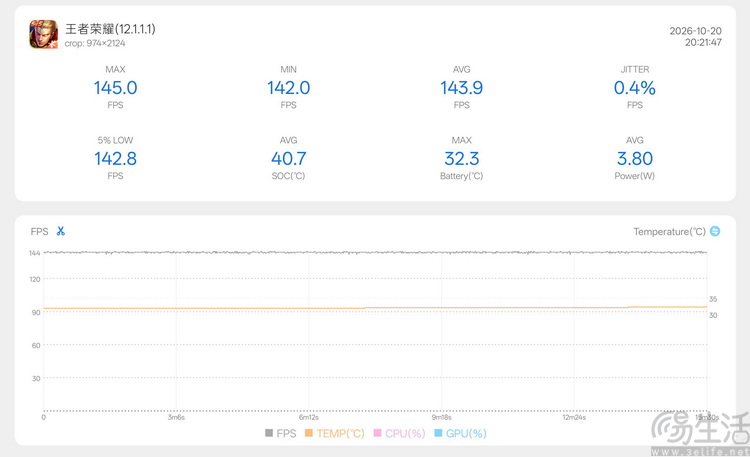Click the 12m24s time axis label
750x457 pixels.
[x=574, y=417]
